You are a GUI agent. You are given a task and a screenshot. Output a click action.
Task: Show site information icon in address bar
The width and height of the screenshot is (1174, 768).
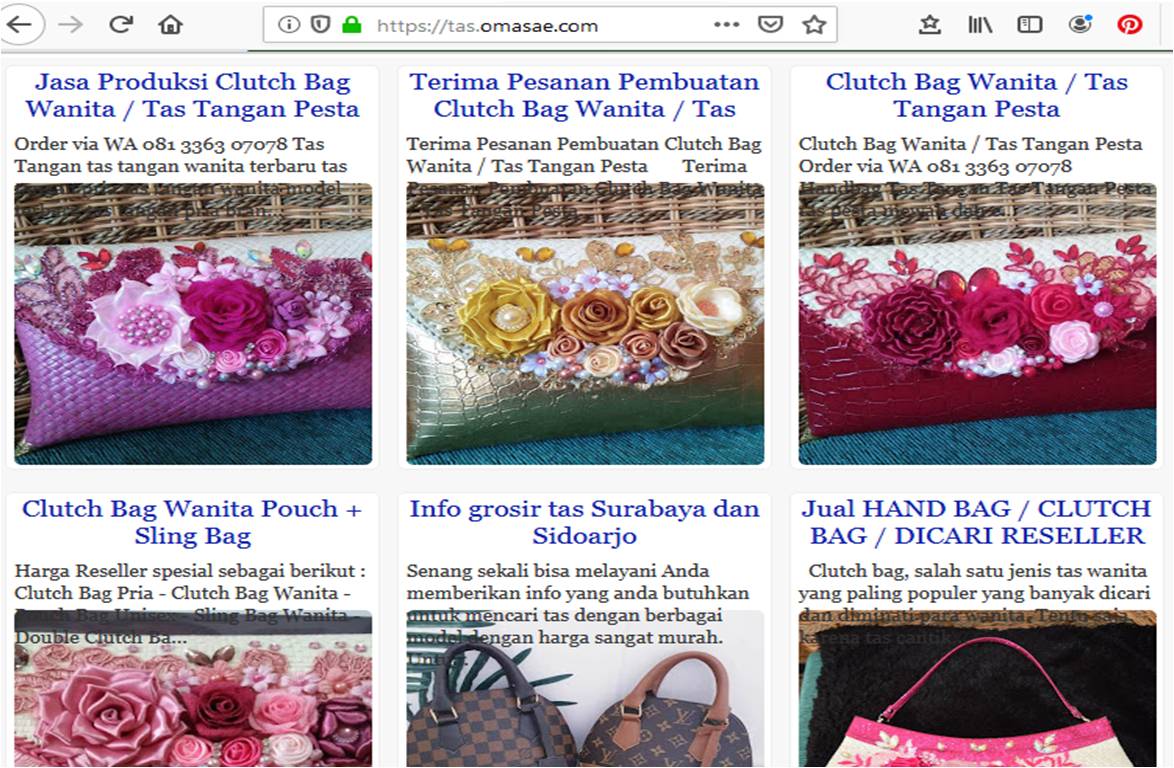pyautogui.click(x=289, y=25)
